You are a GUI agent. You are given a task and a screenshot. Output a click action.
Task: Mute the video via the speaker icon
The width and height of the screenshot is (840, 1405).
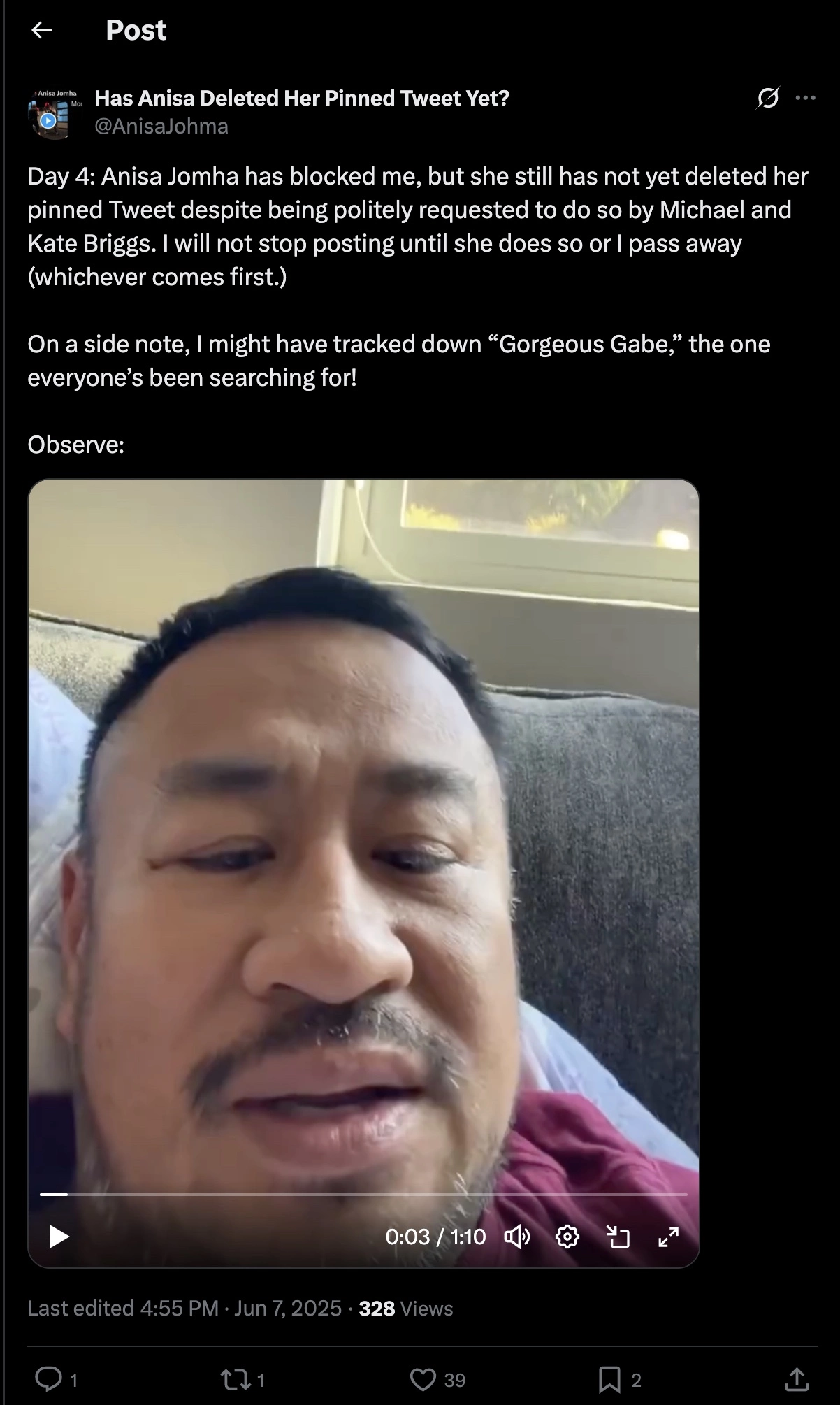click(517, 1237)
